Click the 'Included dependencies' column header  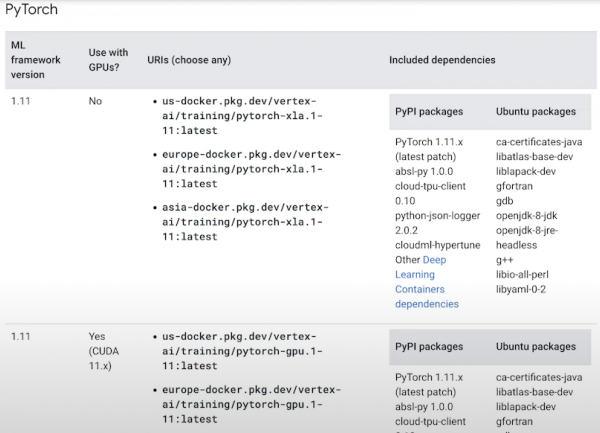point(442,60)
